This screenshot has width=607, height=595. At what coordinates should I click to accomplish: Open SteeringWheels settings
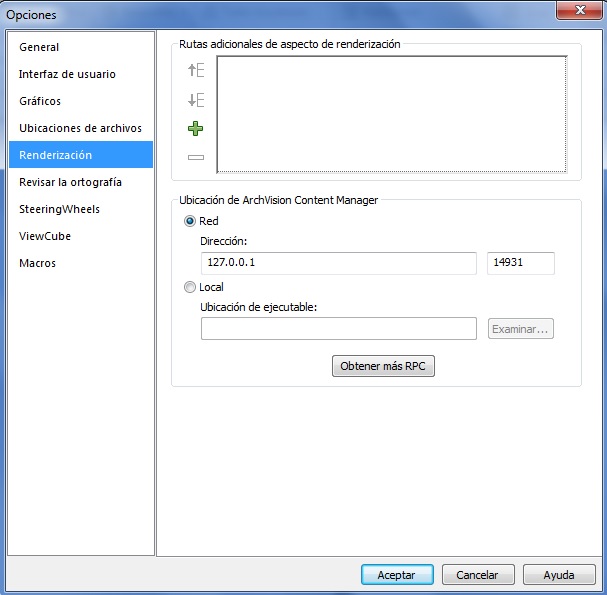[x=59, y=209]
